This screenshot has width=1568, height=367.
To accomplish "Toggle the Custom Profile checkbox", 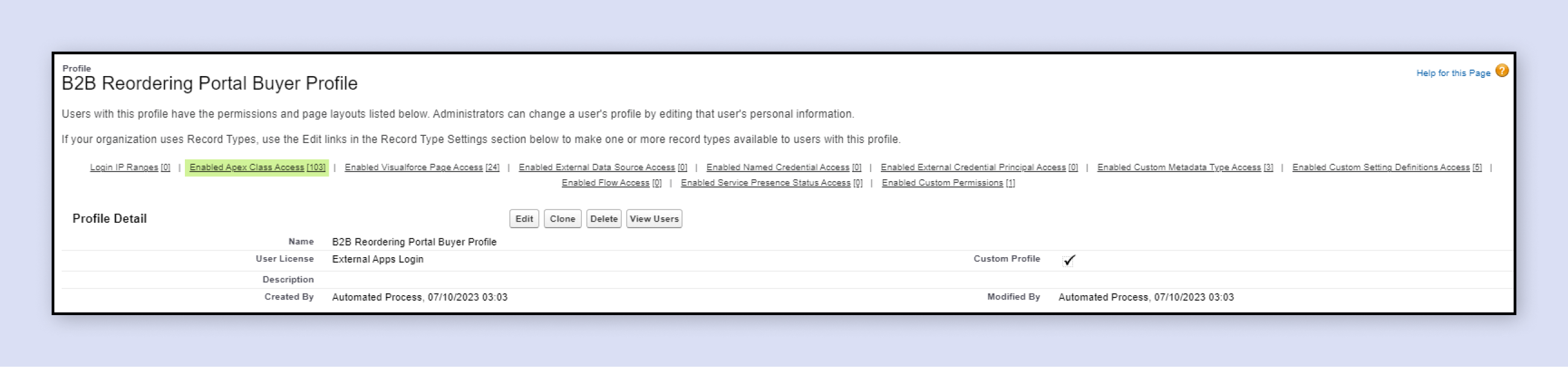I will [x=1070, y=260].
